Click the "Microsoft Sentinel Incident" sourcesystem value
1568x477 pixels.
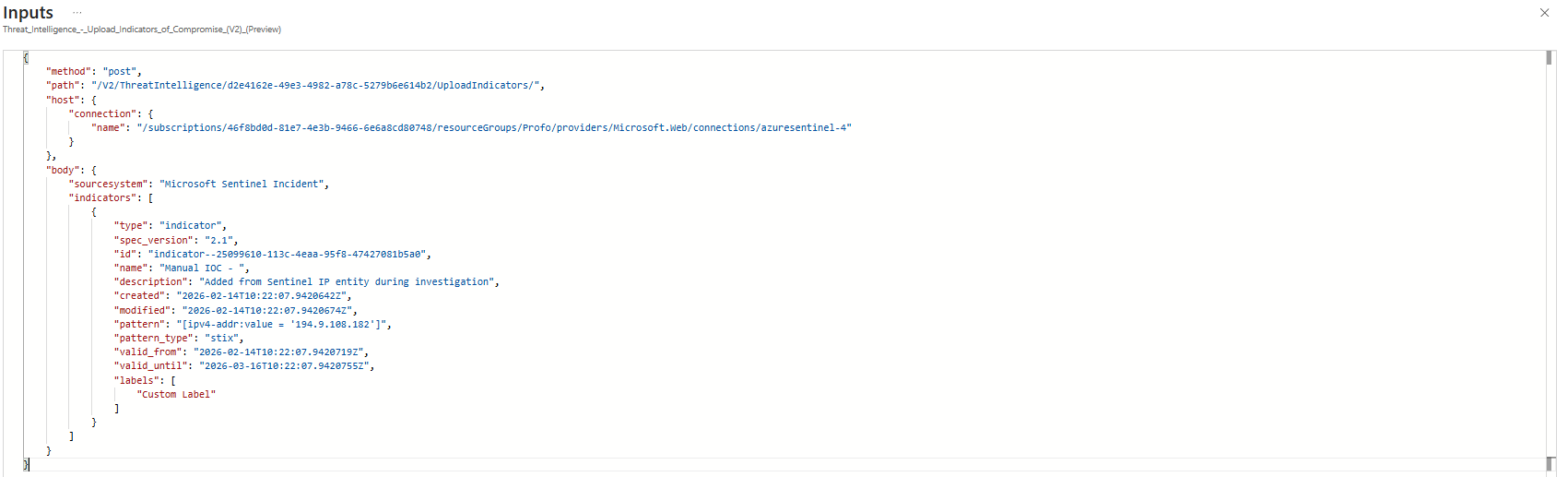[x=243, y=185]
